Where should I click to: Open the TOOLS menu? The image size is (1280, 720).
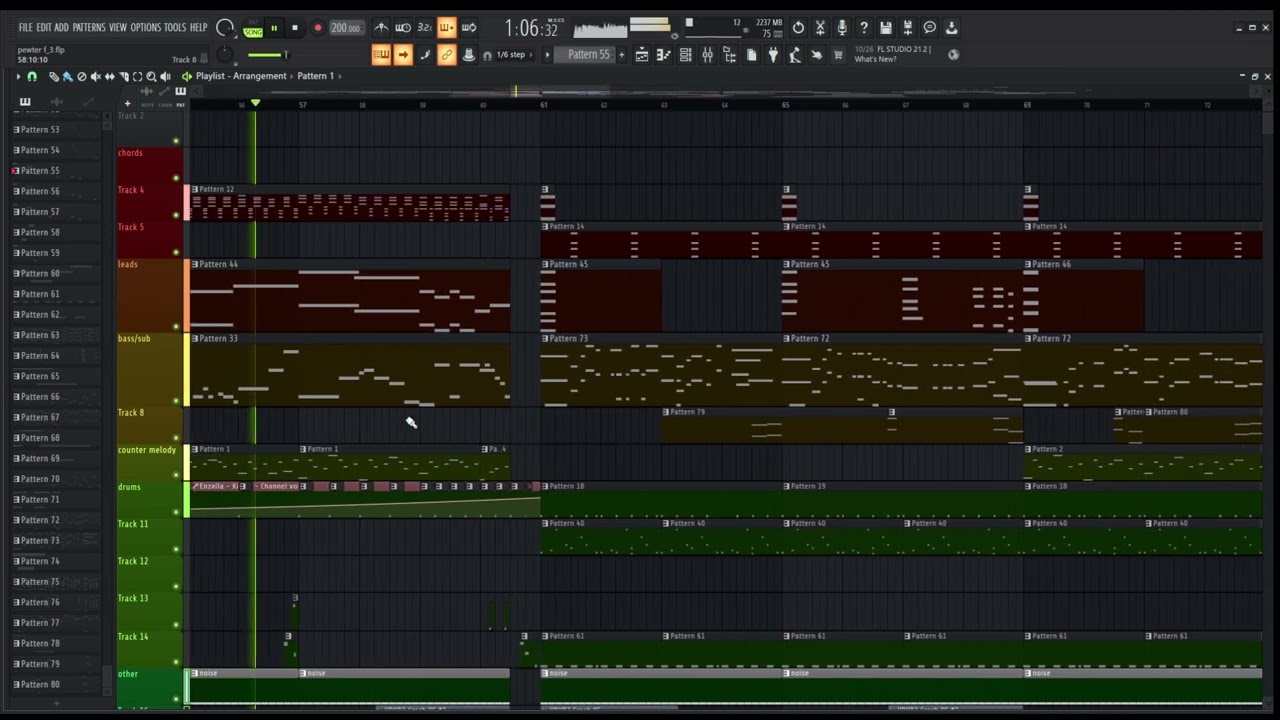click(175, 28)
